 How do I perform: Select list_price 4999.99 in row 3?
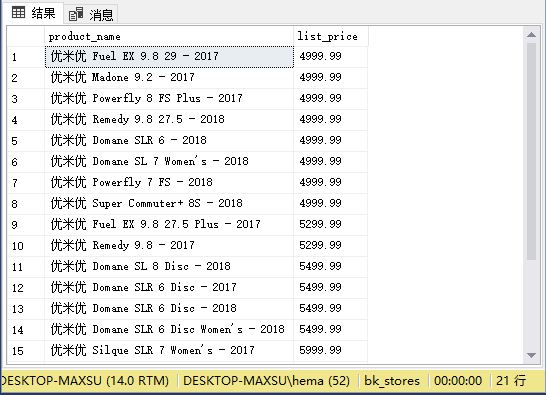[x=330, y=99]
